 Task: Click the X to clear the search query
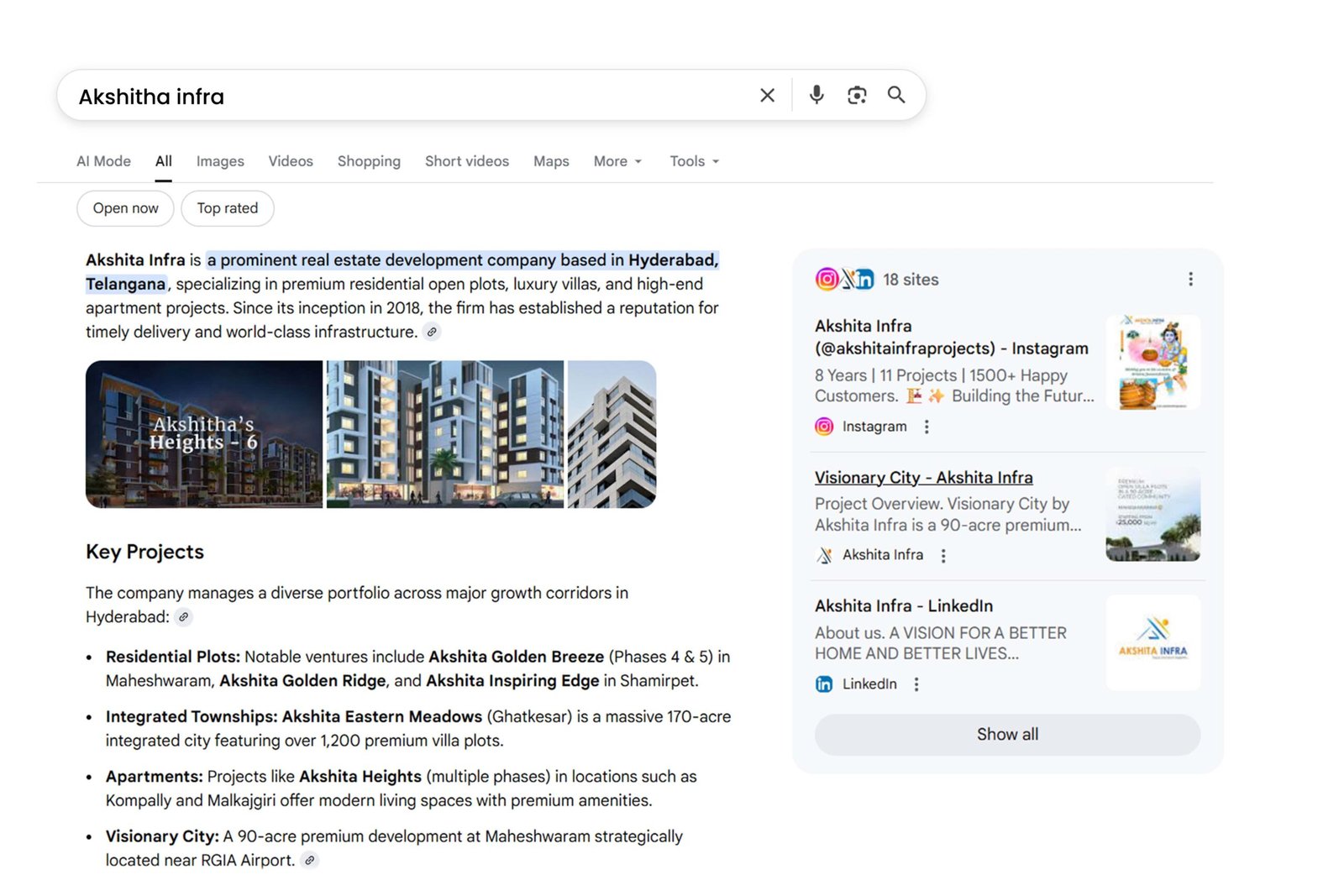pyautogui.click(x=766, y=95)
